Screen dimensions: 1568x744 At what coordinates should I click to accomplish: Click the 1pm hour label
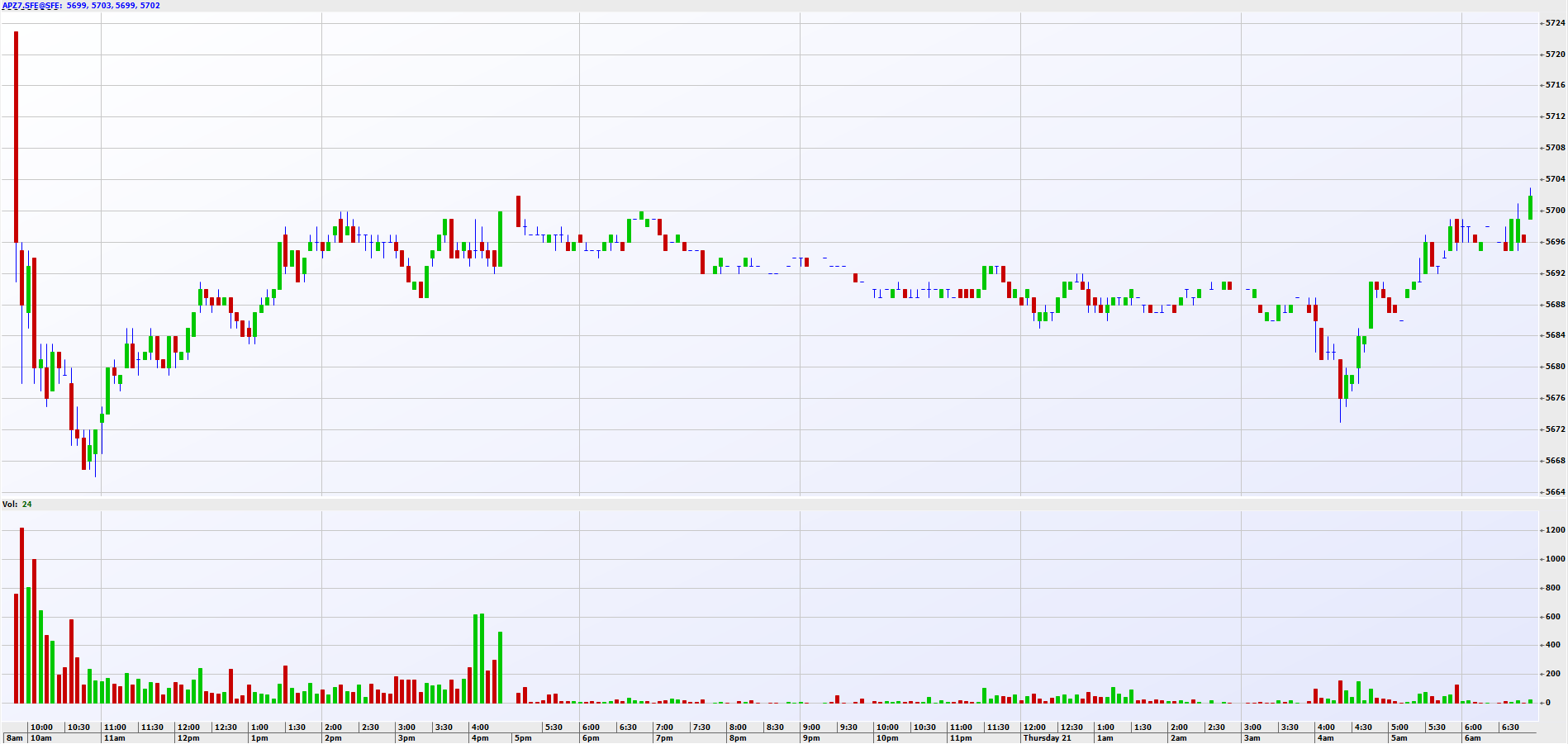pyautogui.click(x=259, y=738)
